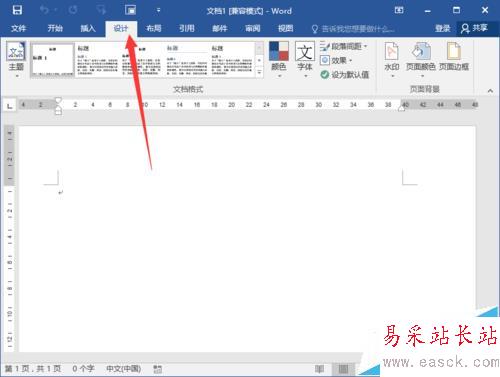Click the Tell Me search box with lightbulb

[x=353, y=29]
